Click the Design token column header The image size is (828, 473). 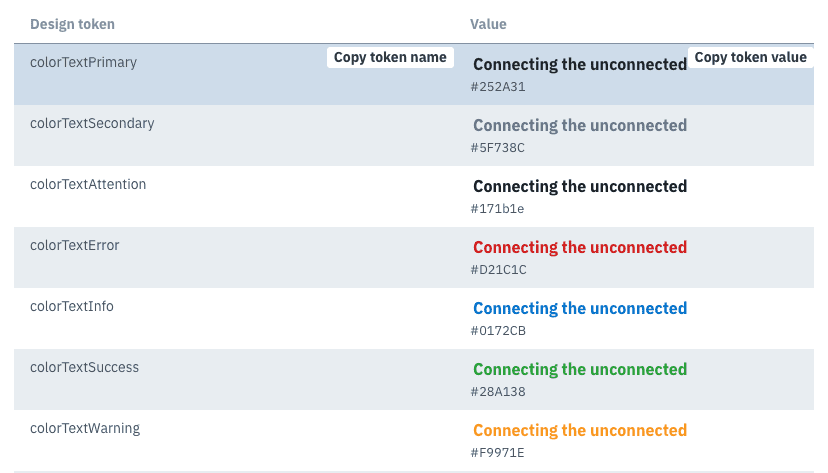click(x=73, y=23)
